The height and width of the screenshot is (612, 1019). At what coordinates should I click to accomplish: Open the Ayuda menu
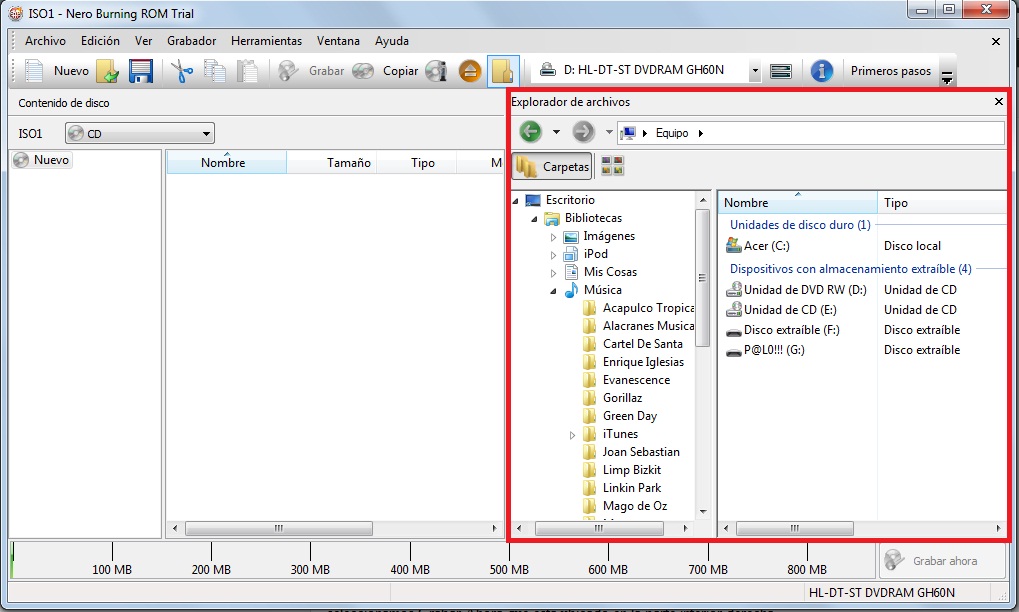pos(391,41)
